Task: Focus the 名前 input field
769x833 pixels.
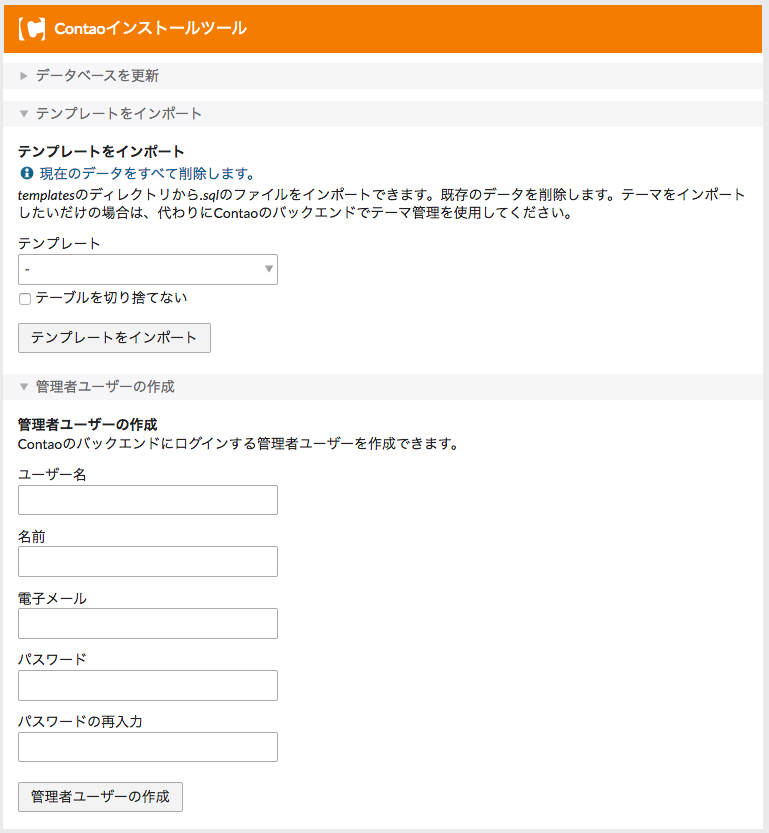Action: pyautogui.click(x=148, y=562)
